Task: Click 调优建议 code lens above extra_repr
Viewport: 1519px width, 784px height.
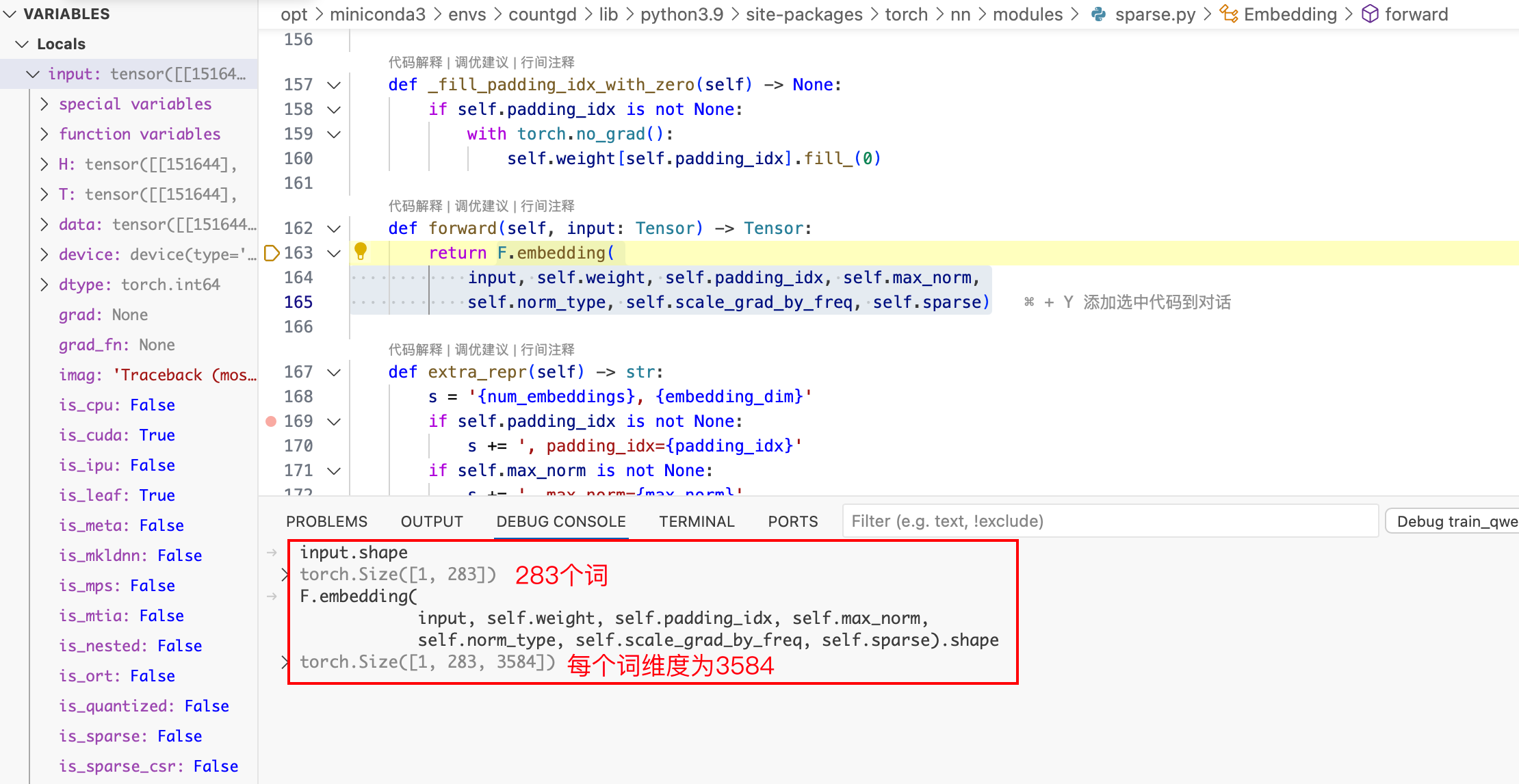Action: [482, 350]
